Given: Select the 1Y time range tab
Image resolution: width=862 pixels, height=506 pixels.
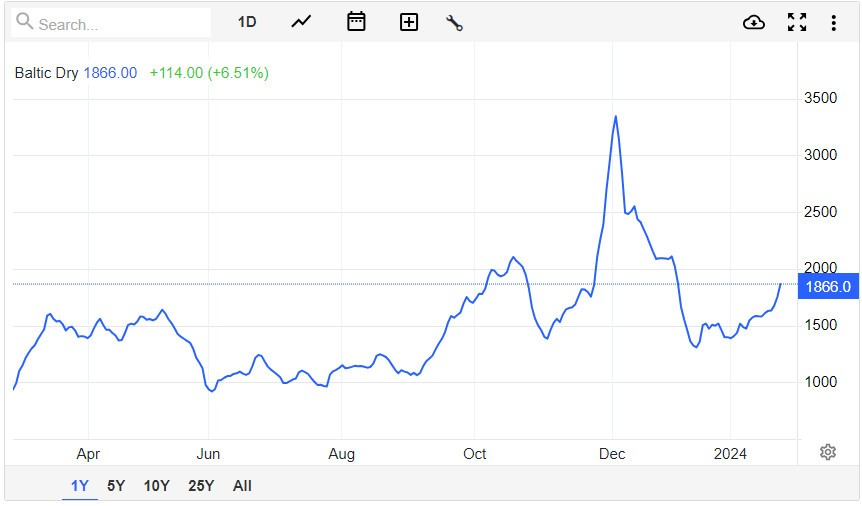Looking at the screenshot, I should pyautogui.click(x=80, y=486).
